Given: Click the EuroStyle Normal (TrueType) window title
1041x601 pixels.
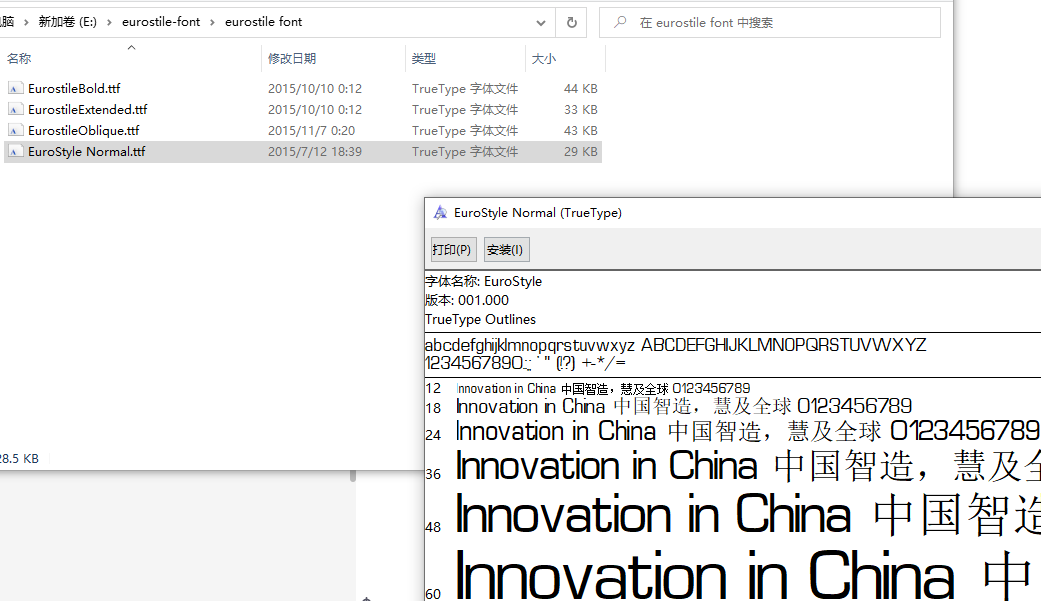Looking at the screenshot, I should tap(538, 213).
